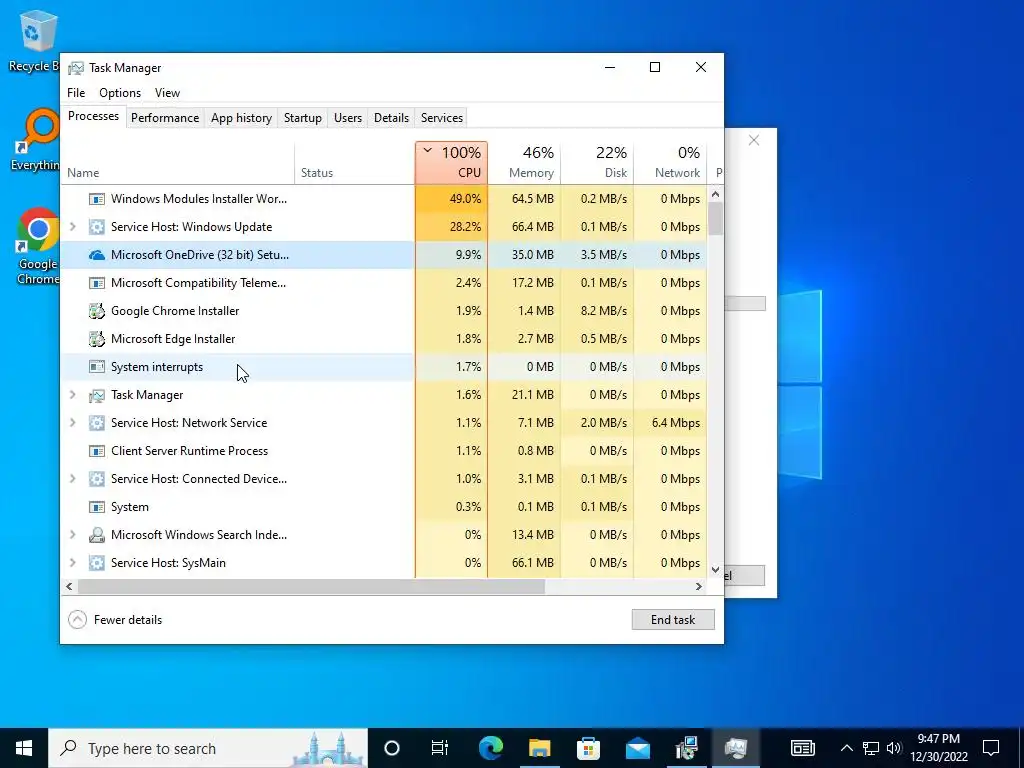The height and width of the screenshot is (768, 1024).
Task: Collapse view with Fewer details
Action: 115,620
